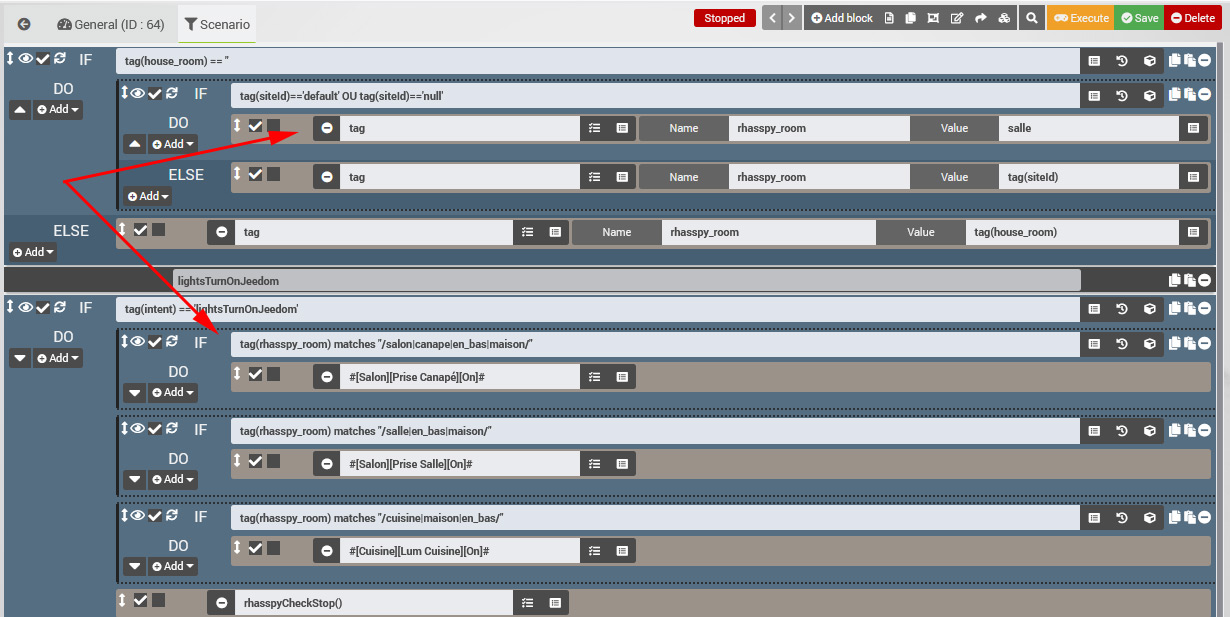
Task: Toggle eye visibility of siteId IF block
Action: (138, 93)
